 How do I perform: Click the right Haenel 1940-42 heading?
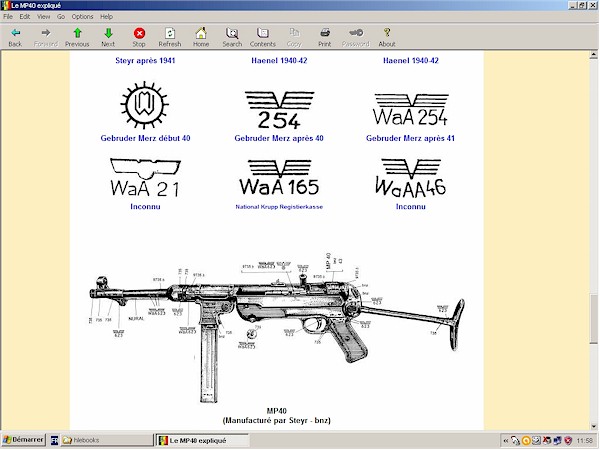pyautogui.click(x=411, y=60)
